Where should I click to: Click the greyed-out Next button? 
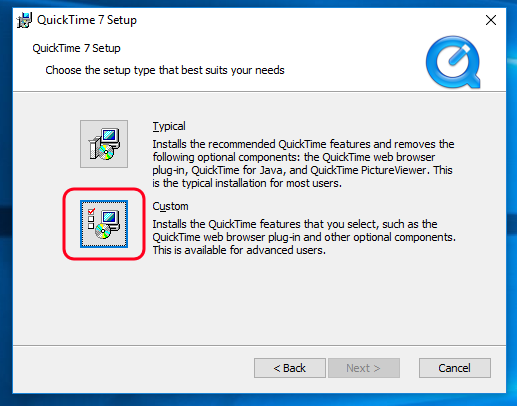pos(364,368)
